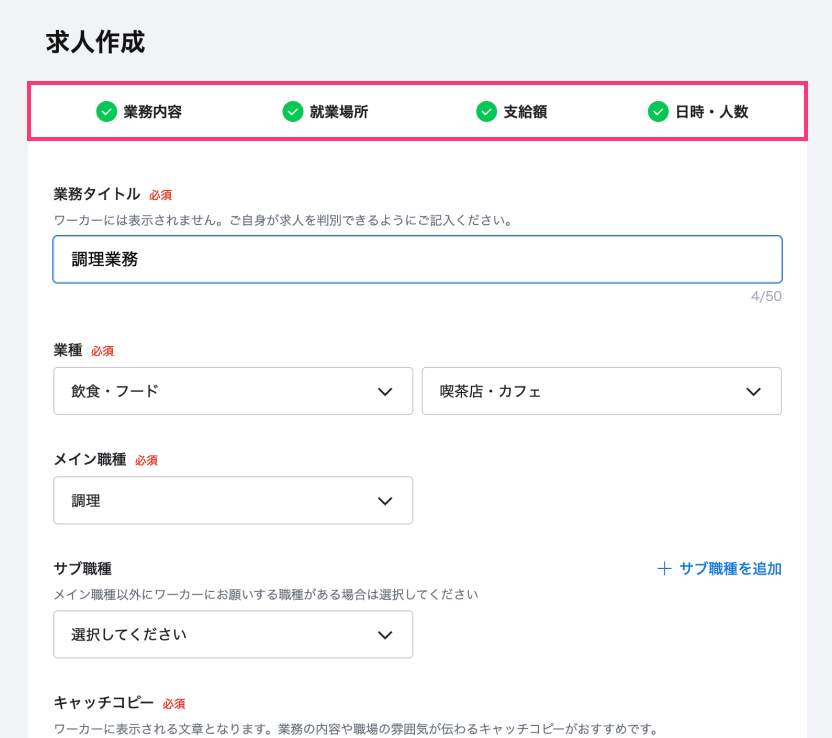This screenshot has height=738, width=832.
Task: Go to the 就業場所 step tab
Action: (x=338, y=112)
